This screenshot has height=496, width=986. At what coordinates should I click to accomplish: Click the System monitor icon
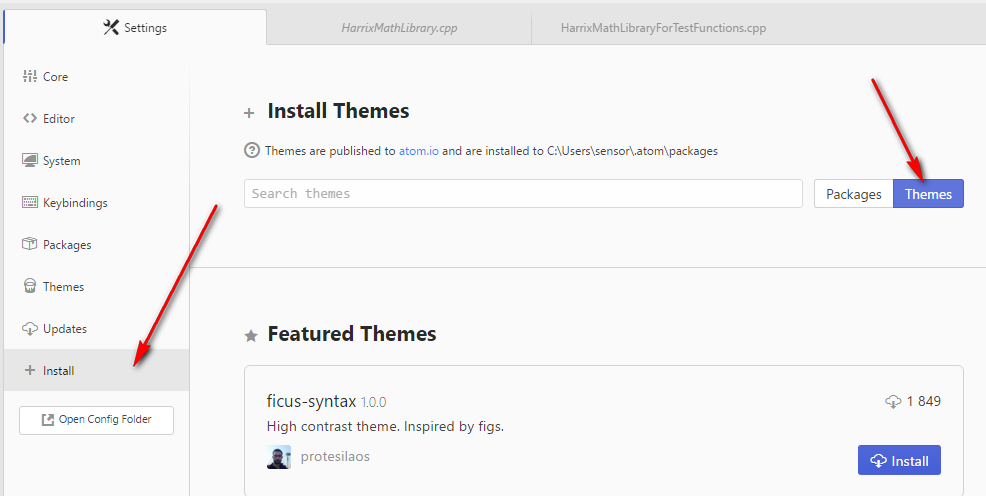point(30,160)
